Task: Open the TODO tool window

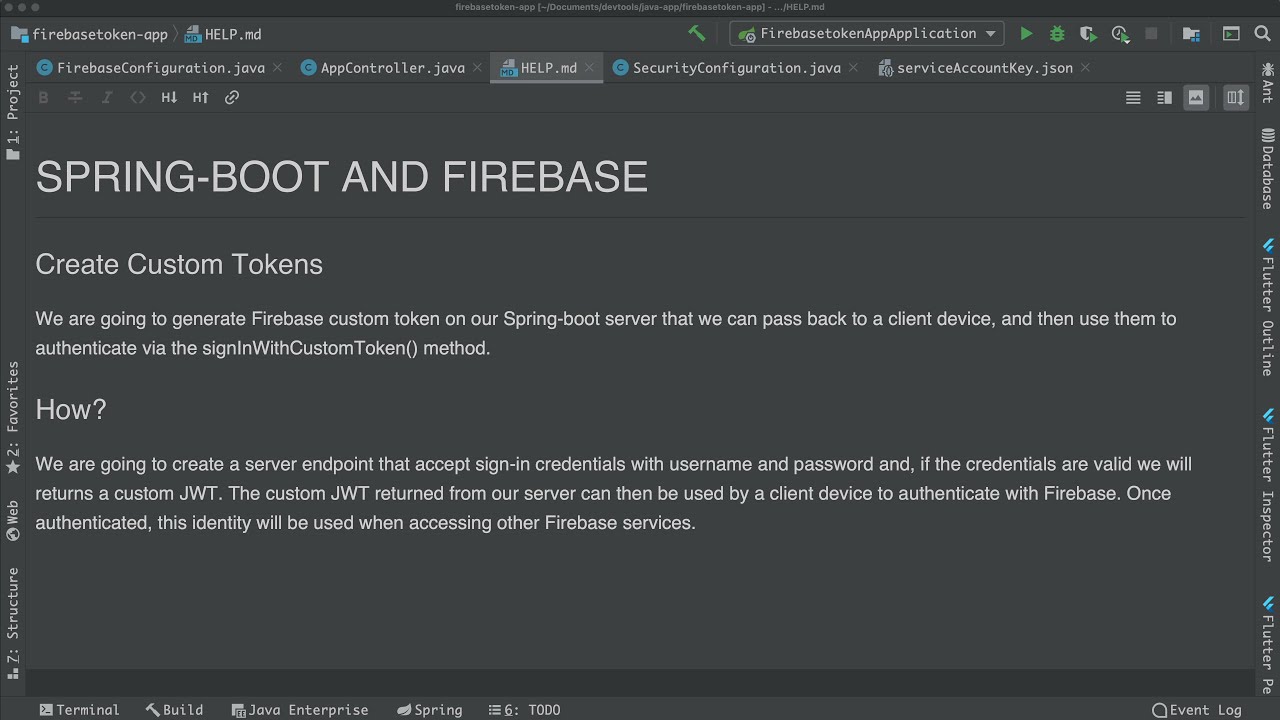Action: coord(525,710)
